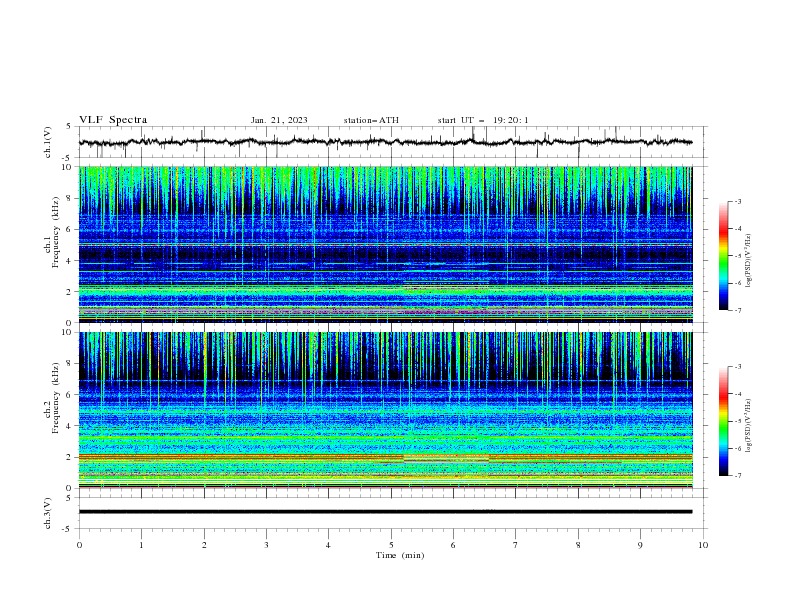Click the time axis tick label '2'
The width and height of the screenshot is (792, 612).
tap(204, 545)
